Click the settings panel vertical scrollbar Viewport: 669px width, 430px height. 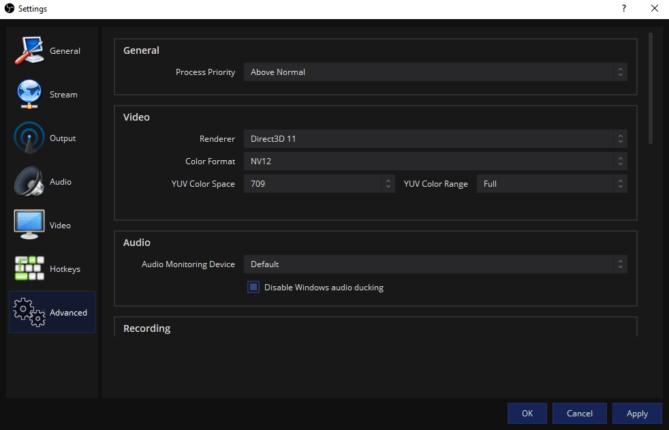pos(651,88)
